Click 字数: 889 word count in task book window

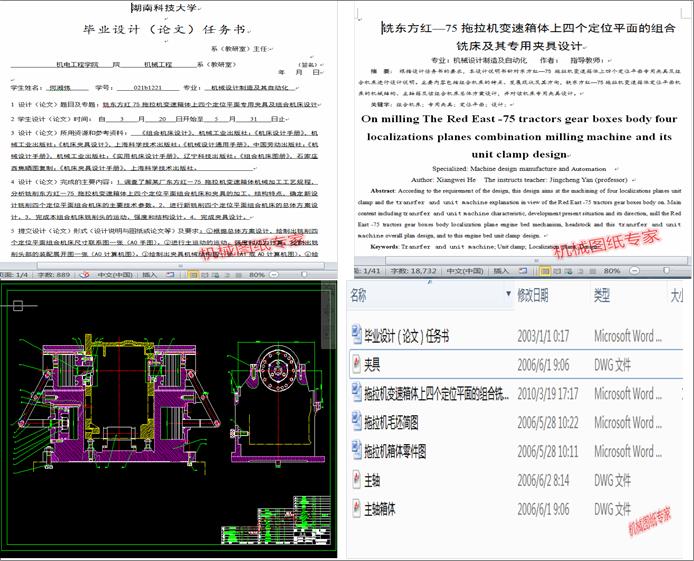click(x=54, y=275)
